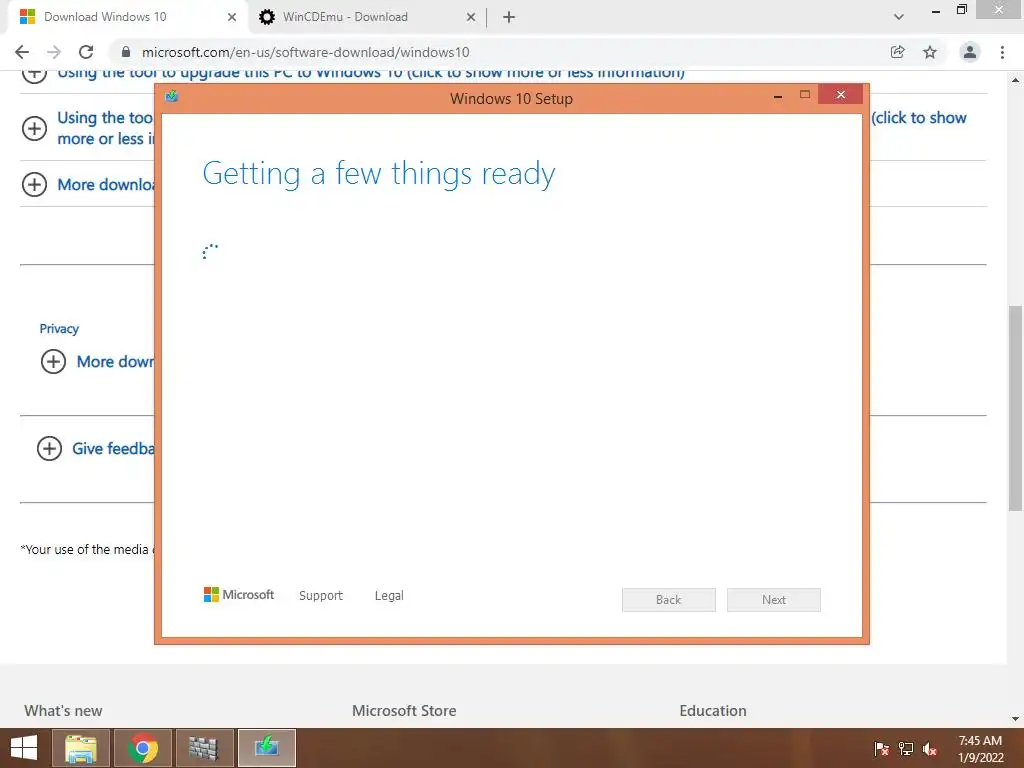Click the muted volume tray icon
Image resolution: width=1024 pixels, height=768 pixels.
coord(930,748)
